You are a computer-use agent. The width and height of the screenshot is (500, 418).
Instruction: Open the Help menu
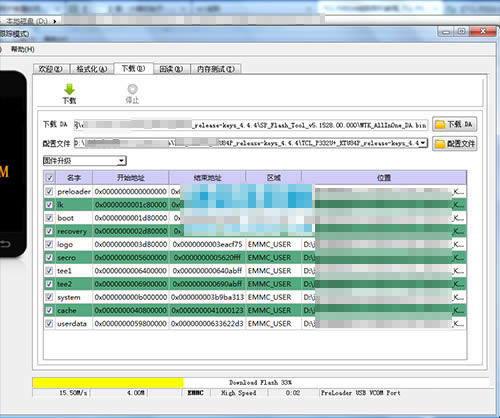point(23,49)
